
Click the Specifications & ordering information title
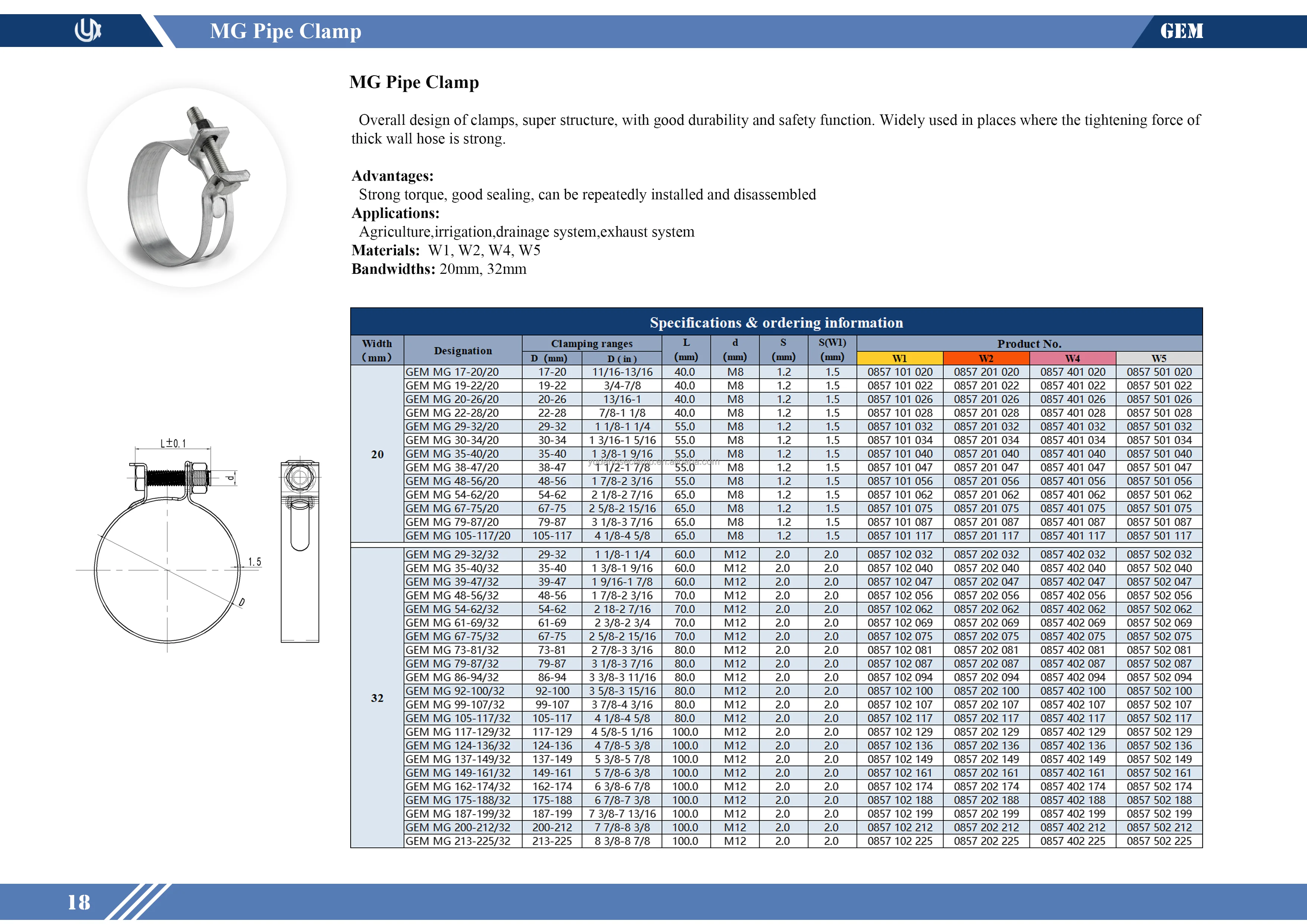[776, 322]
